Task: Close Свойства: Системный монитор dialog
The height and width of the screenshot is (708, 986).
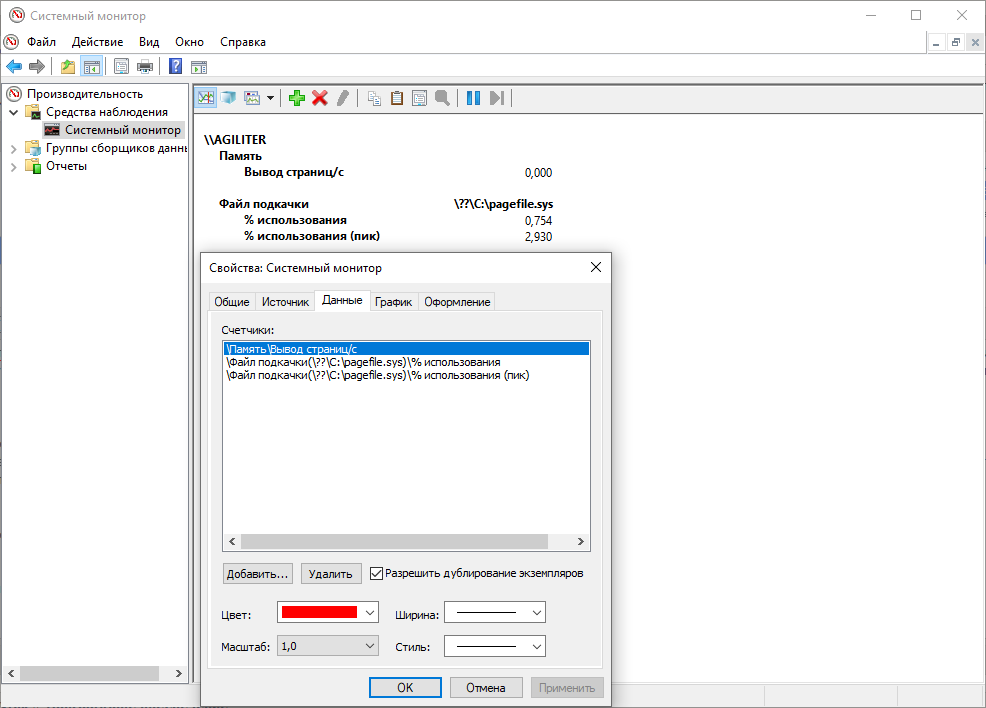Action: point(595,267)
